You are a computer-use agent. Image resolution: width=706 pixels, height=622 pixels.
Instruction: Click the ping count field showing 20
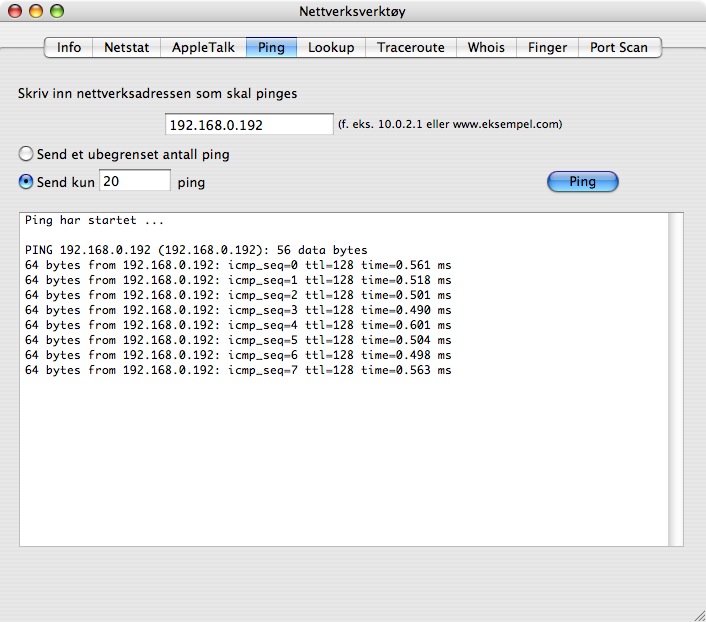[135, 181]
